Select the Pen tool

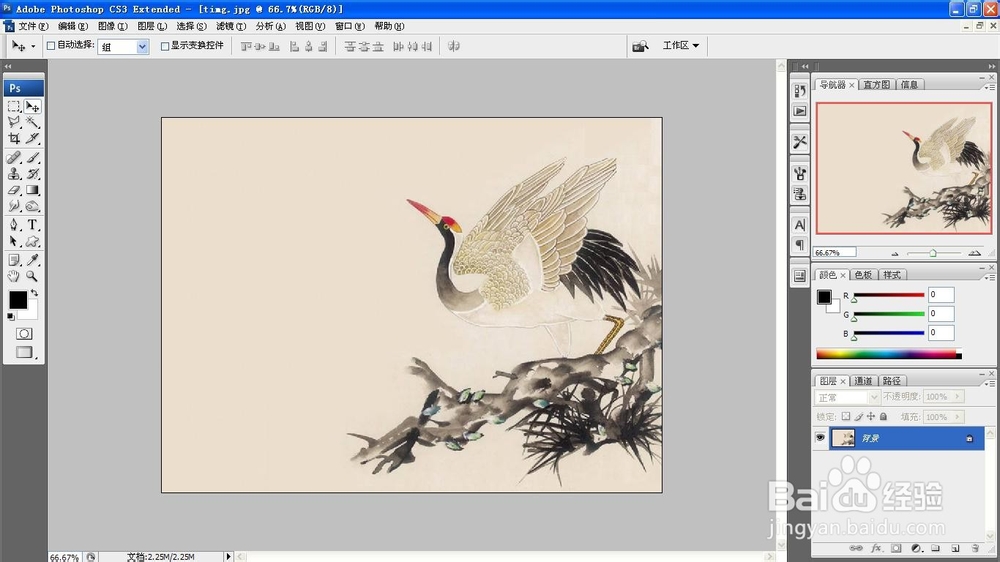14,225
